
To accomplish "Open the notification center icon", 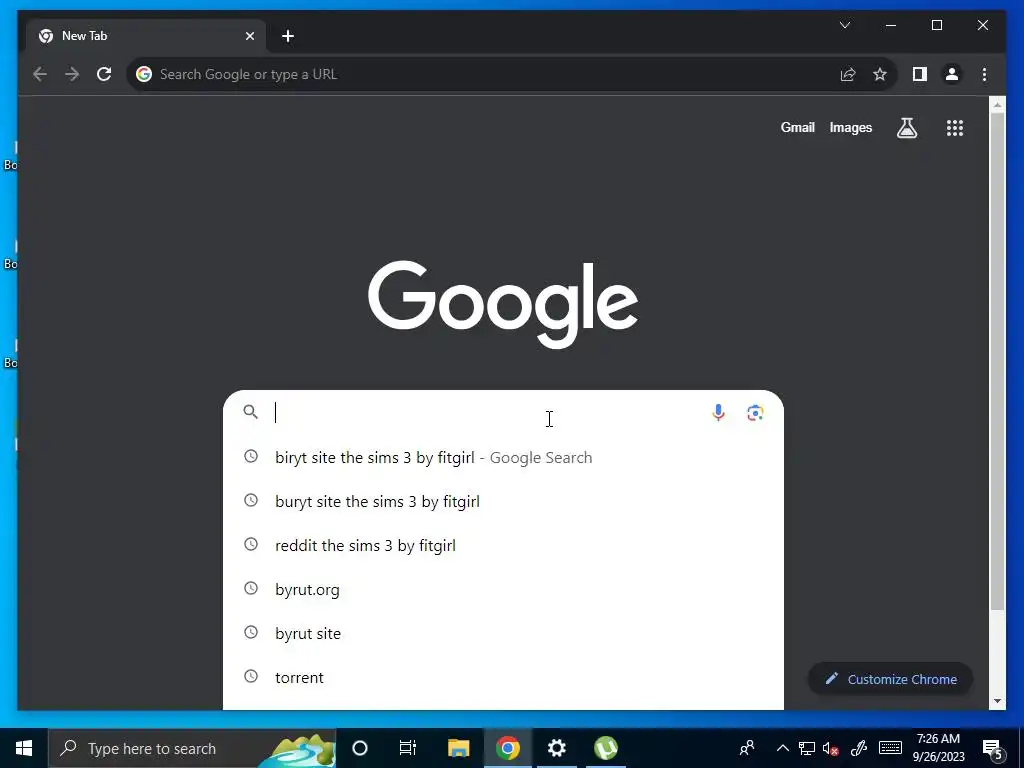I will pos(993,749).
